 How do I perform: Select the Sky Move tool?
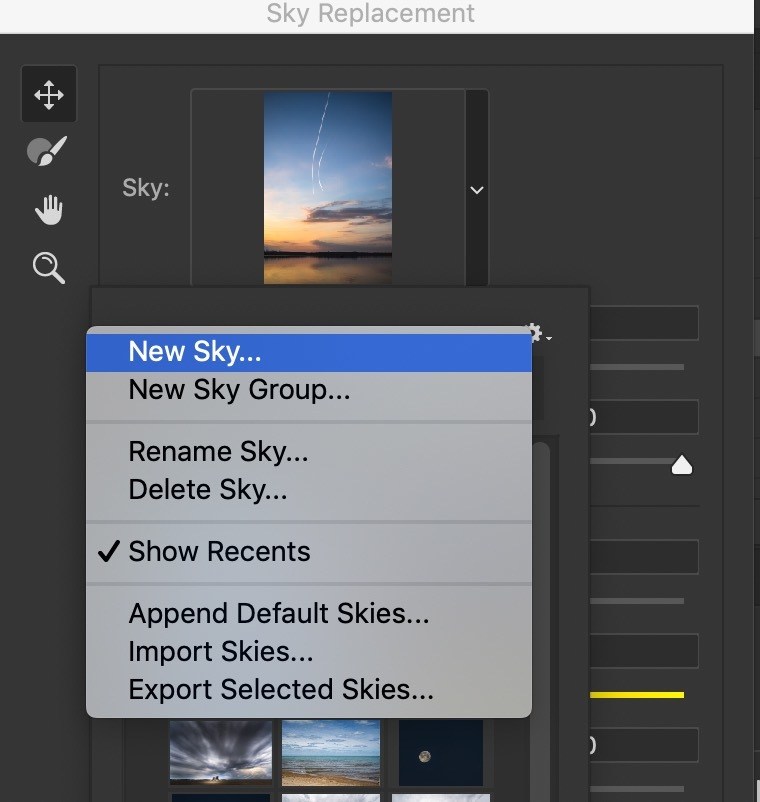48,95
